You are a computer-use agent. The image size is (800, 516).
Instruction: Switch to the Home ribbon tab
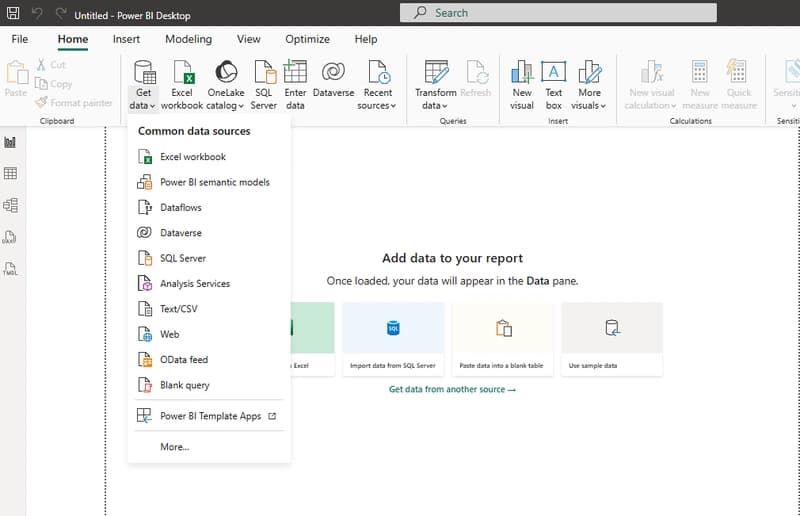tap(72, 39)
